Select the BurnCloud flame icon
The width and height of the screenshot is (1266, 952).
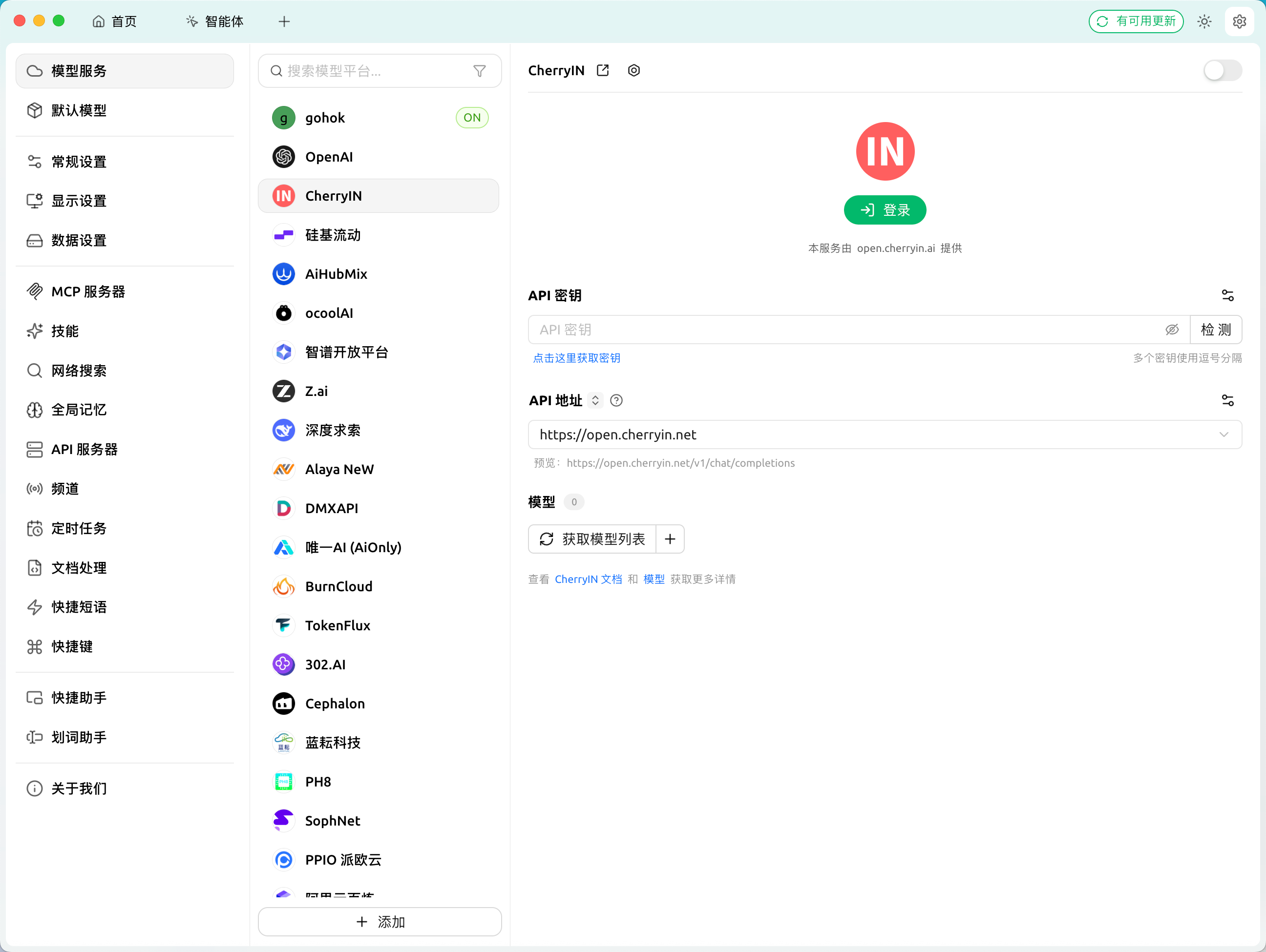coord(283,586)
